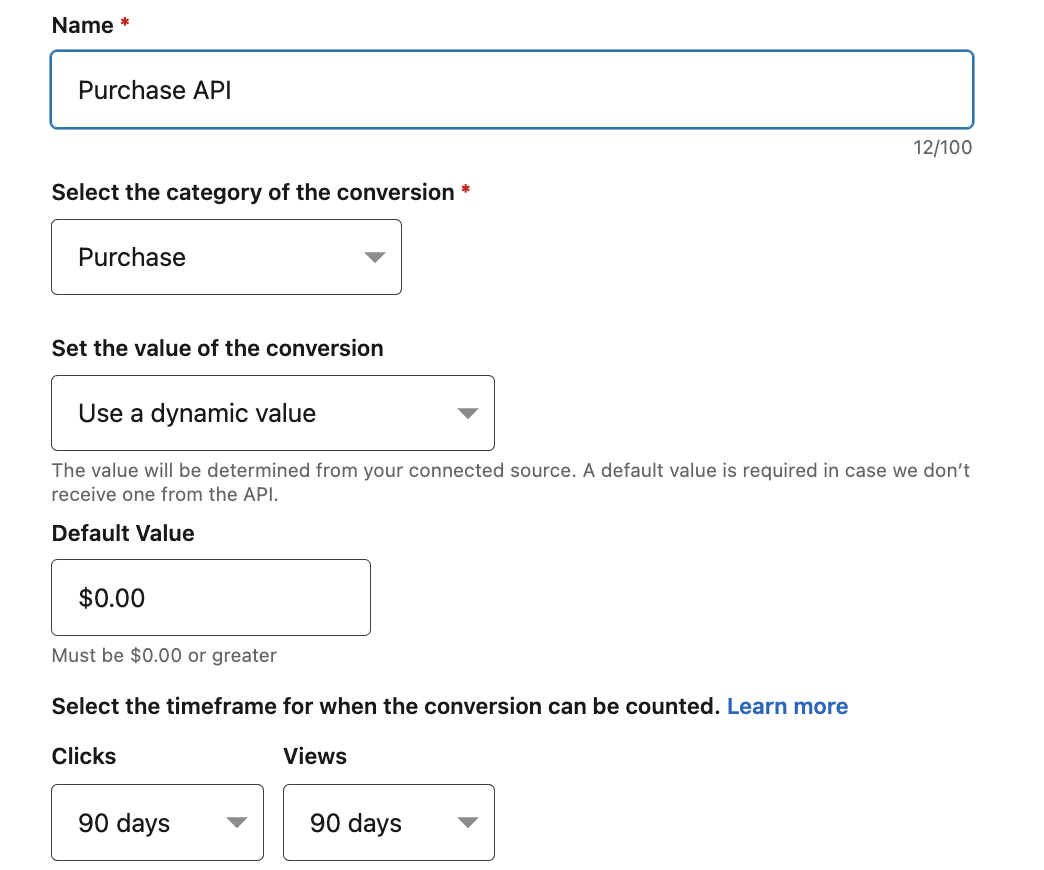Viewport: 1044px width, 870px height.
Task: Open the Views timeframe dropdown
Action: (388, 823)
